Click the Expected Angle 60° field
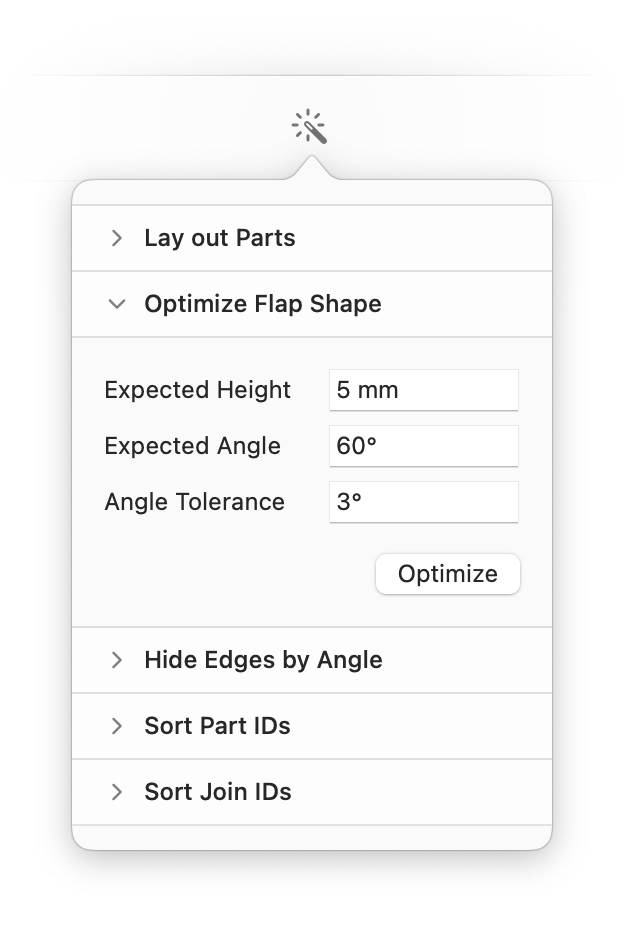 tap(423, 446)
